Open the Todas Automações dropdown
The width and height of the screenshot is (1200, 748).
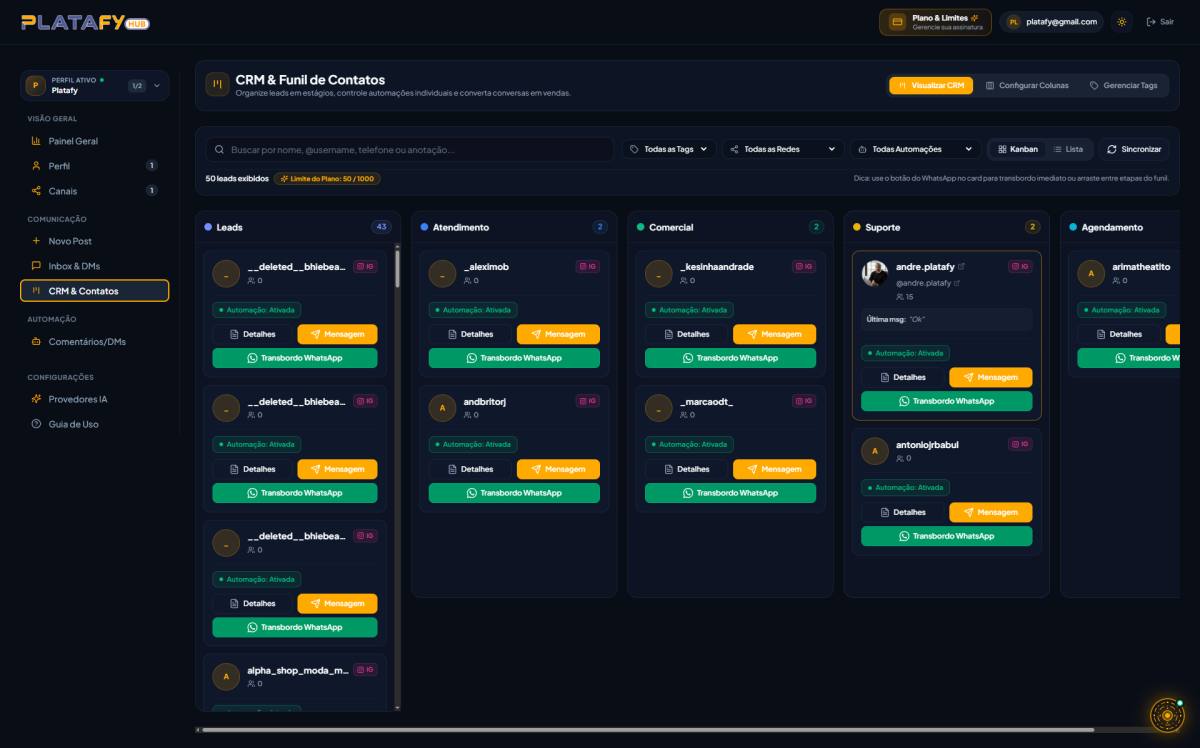[915, 149]
